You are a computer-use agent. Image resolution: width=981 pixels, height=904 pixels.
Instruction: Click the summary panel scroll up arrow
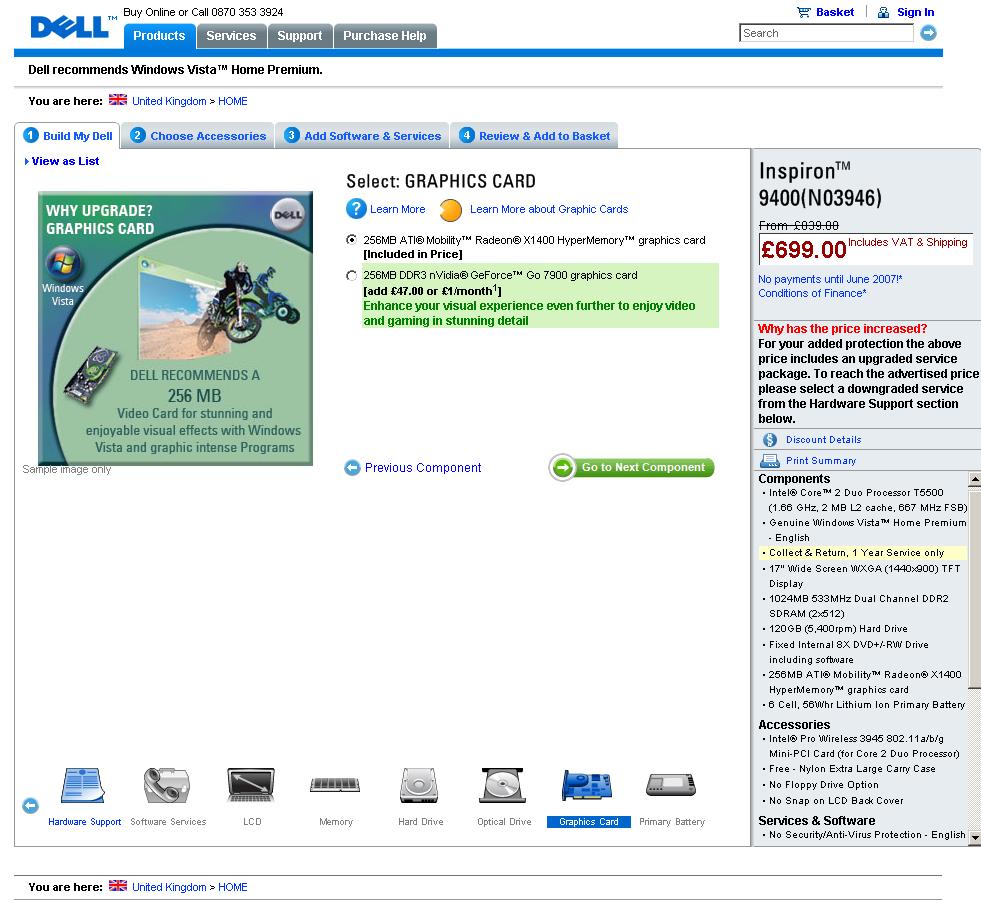point(975,479)
